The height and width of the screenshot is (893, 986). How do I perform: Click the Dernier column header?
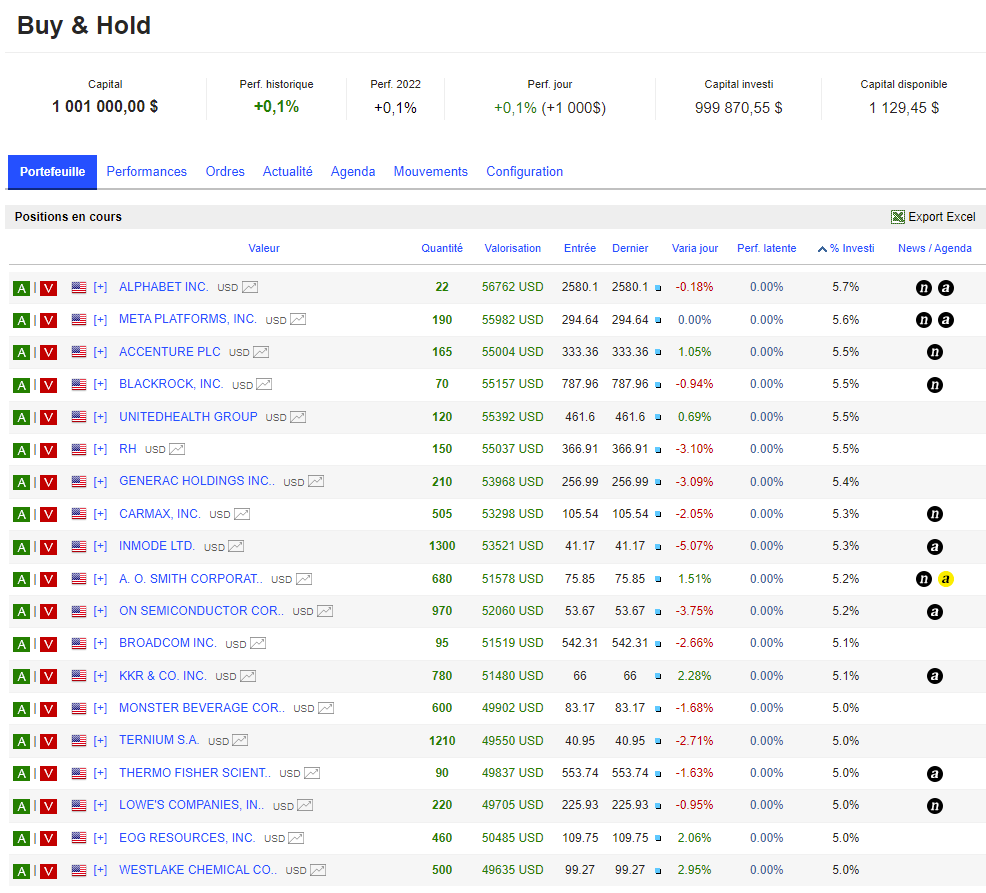point(630,248)
